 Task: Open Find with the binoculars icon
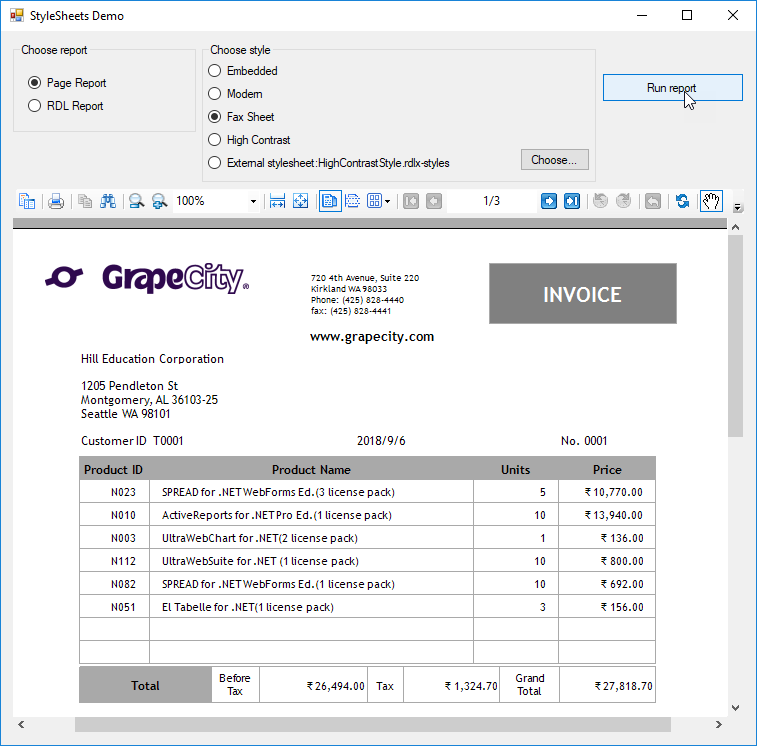(108, 201)
